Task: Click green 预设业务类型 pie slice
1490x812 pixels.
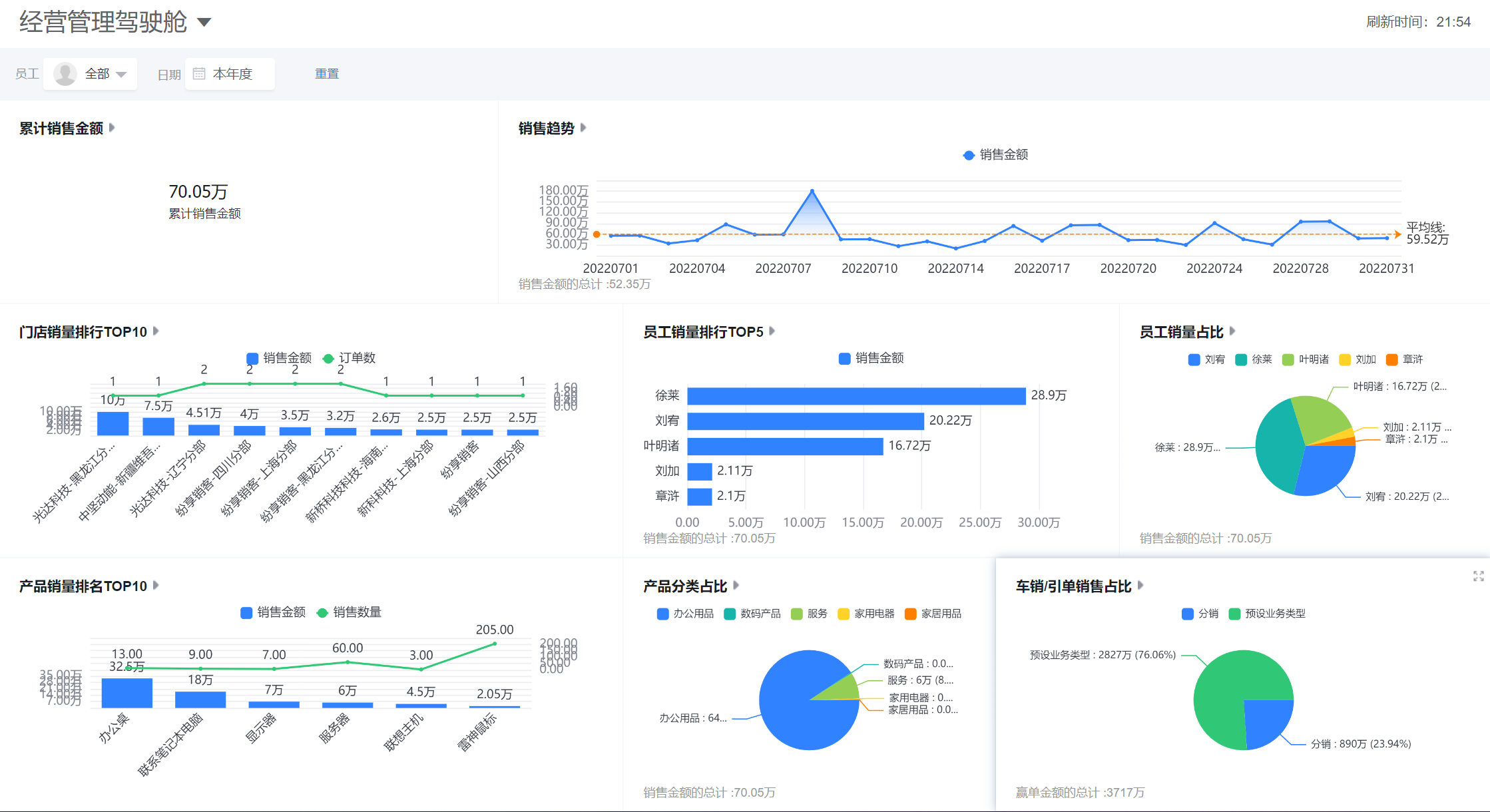Action: pos(1225,692)
